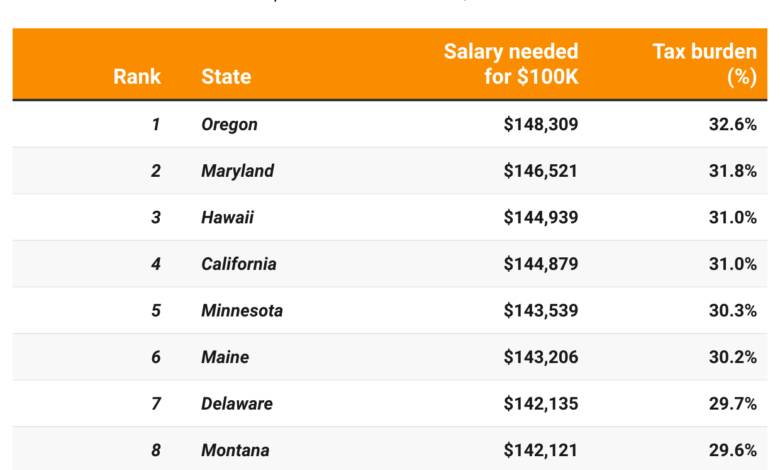Click the State column header
The image size is (780, 470).
[x=226, y=76]
